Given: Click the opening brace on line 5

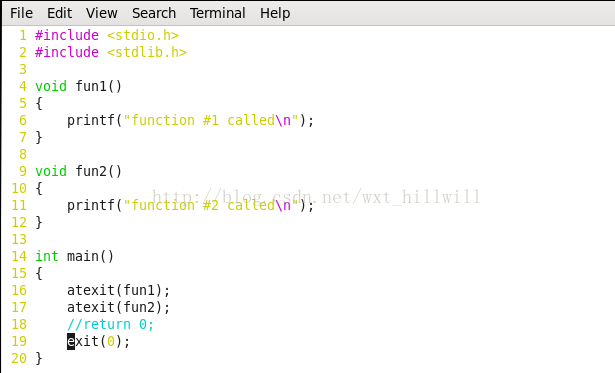Looking at the screenshot, I should 39,104.
